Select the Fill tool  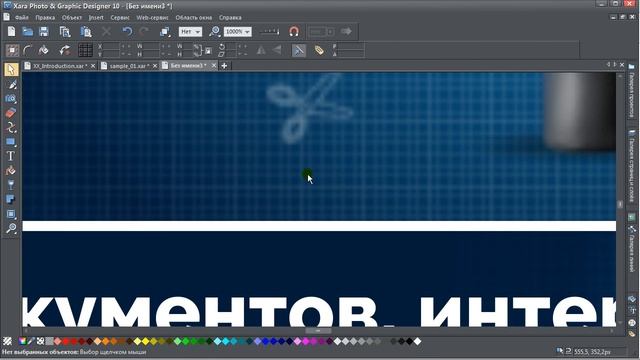(11, 170)
